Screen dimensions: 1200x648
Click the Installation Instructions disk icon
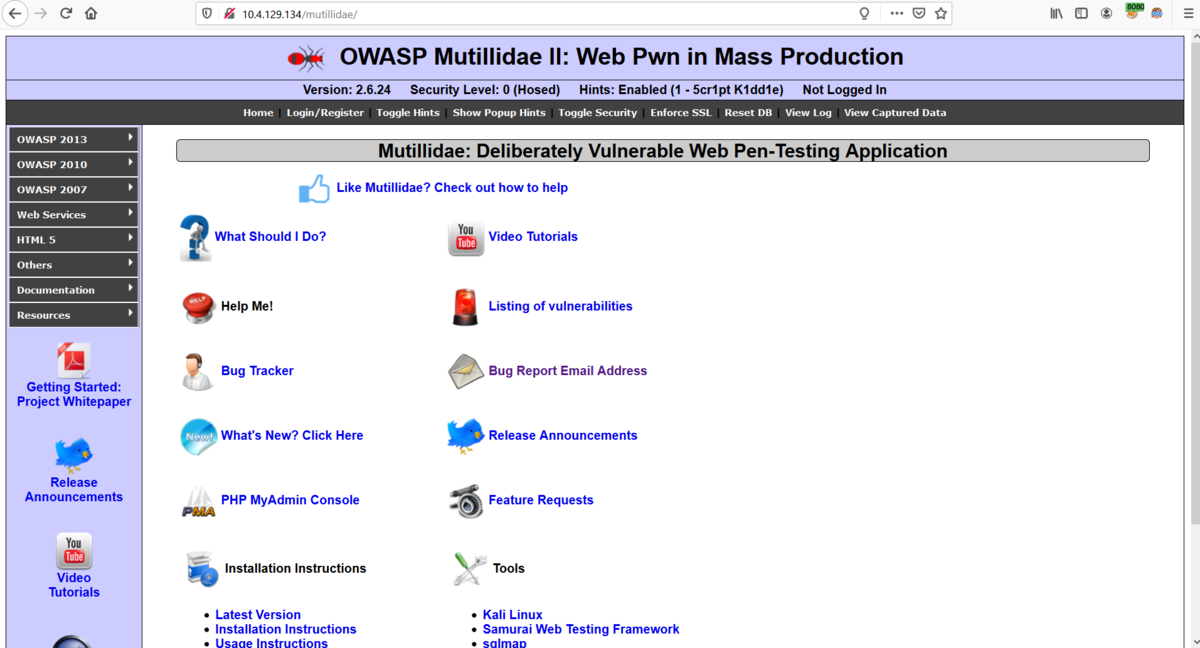[x=202, y=569]
